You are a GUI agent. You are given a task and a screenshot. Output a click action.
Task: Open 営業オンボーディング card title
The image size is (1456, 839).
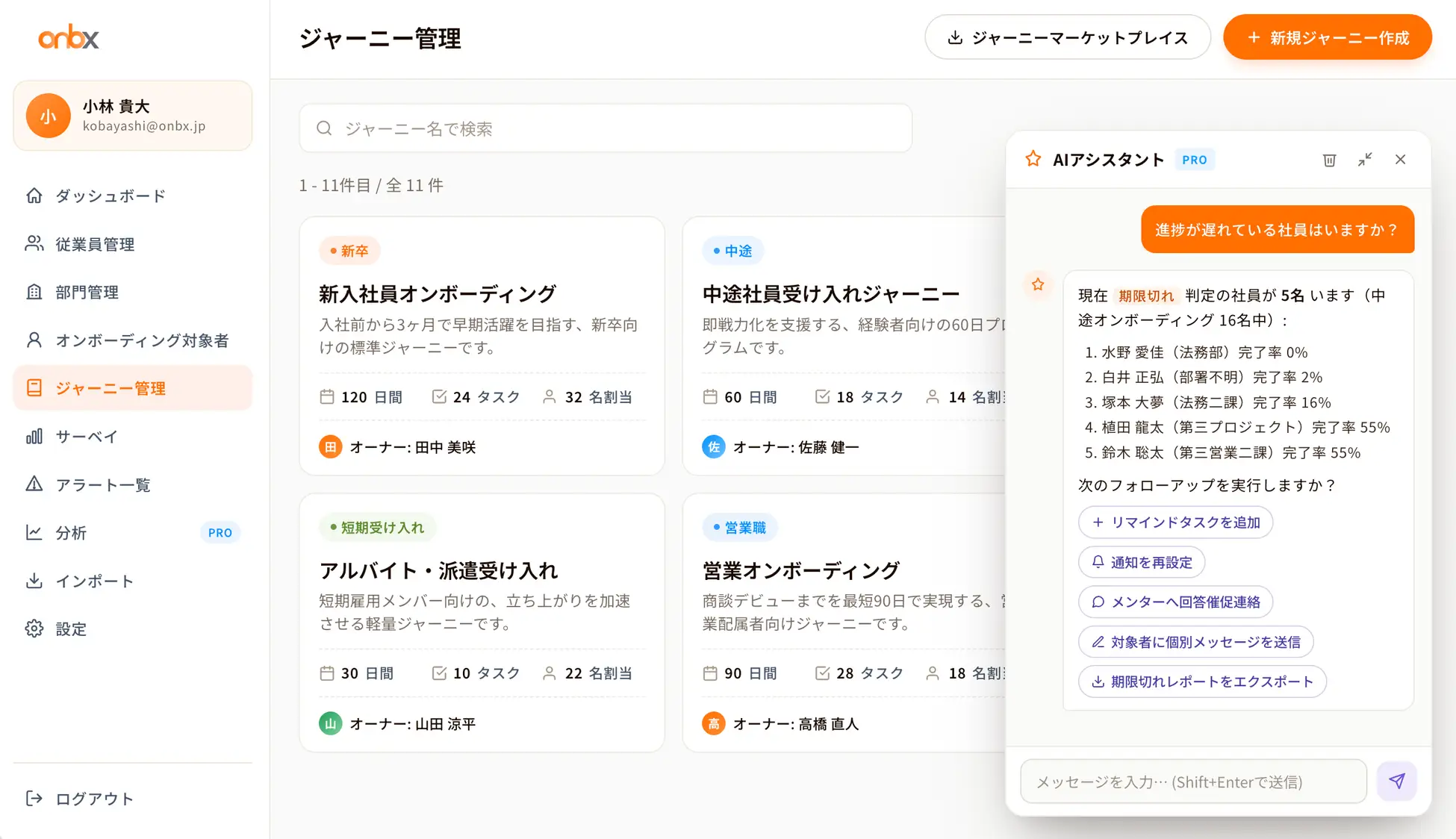800,570
